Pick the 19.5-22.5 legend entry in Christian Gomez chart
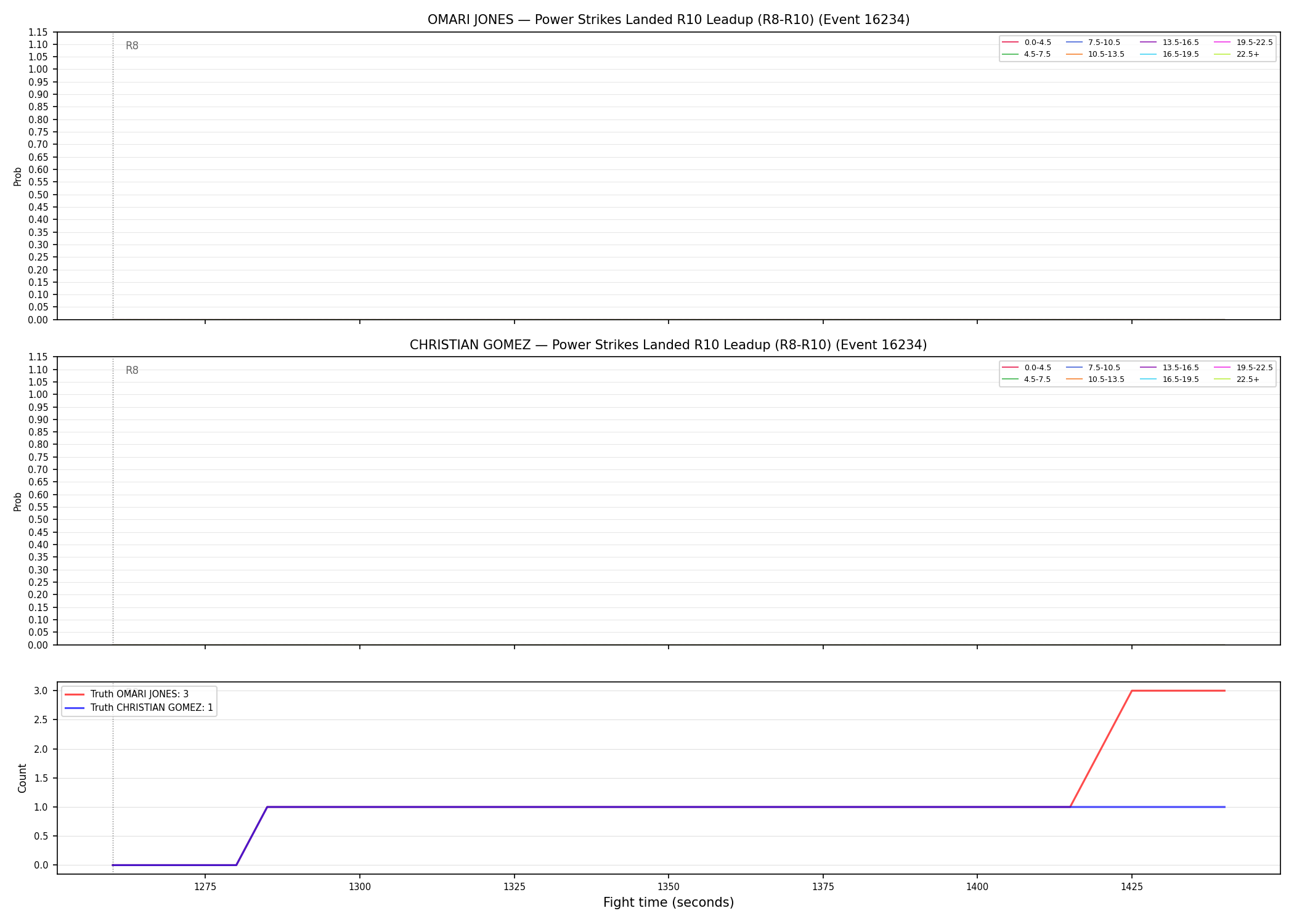The image size is (1294, 924). (x=1243, y=368)
